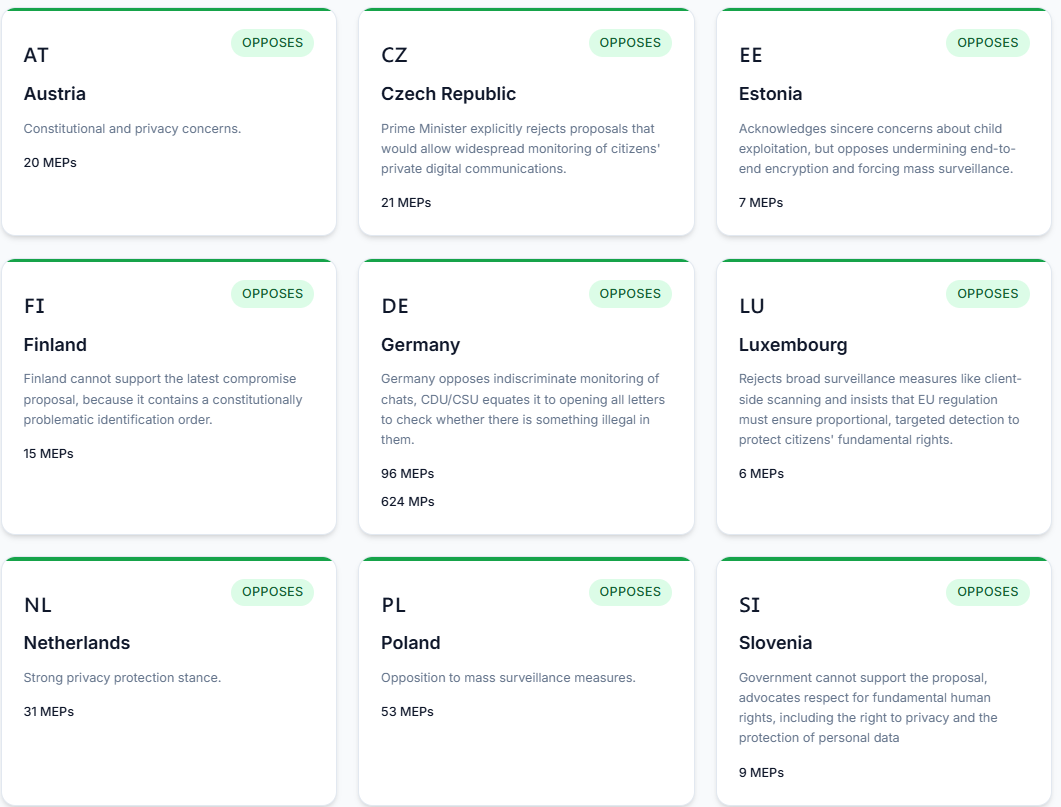Click the Finland card heading

tap(55, 345)
